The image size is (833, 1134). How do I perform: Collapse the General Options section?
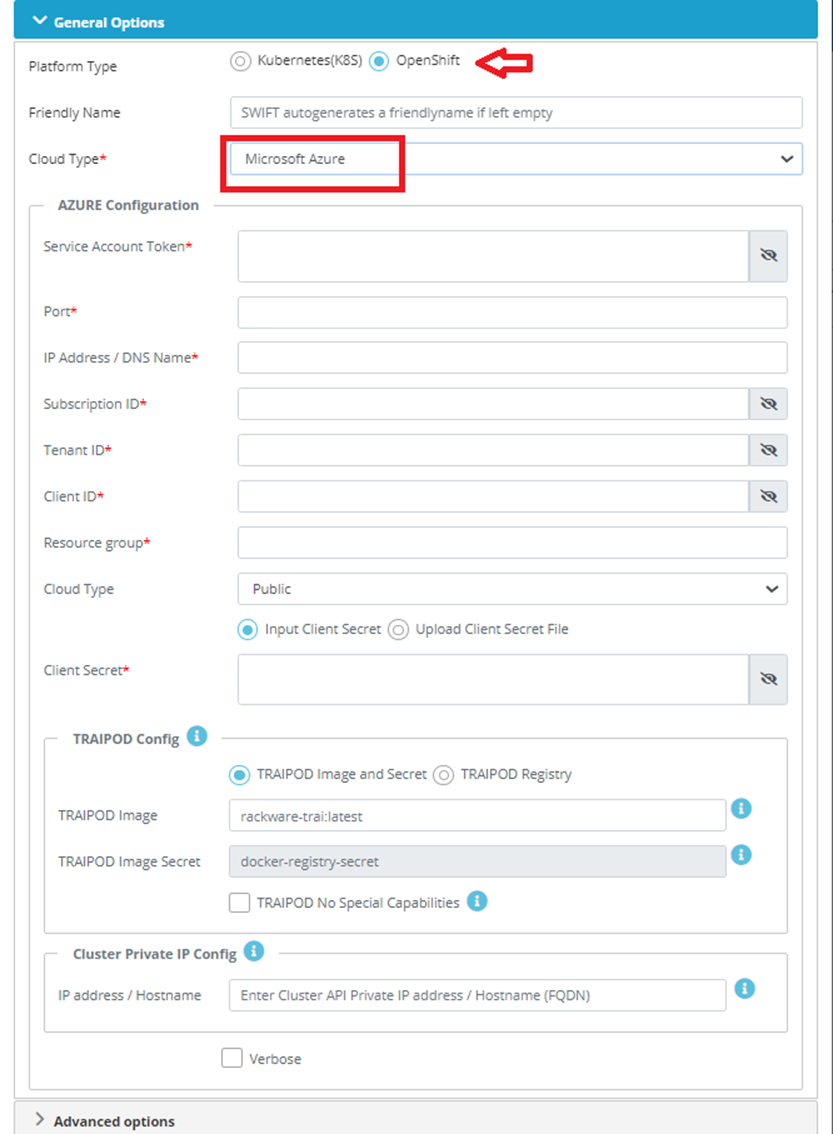click(416, 20)
